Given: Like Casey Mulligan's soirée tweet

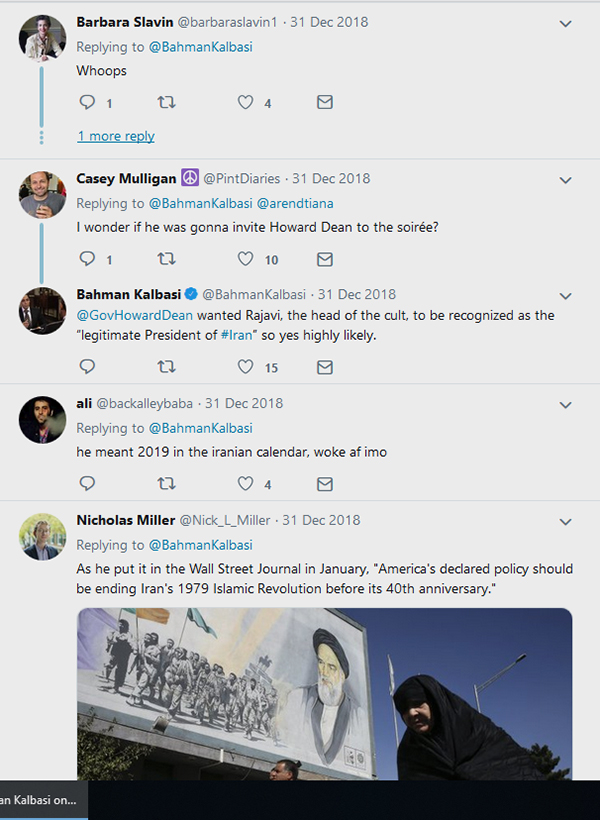Looking at the screenshot, I should (246, 259).
